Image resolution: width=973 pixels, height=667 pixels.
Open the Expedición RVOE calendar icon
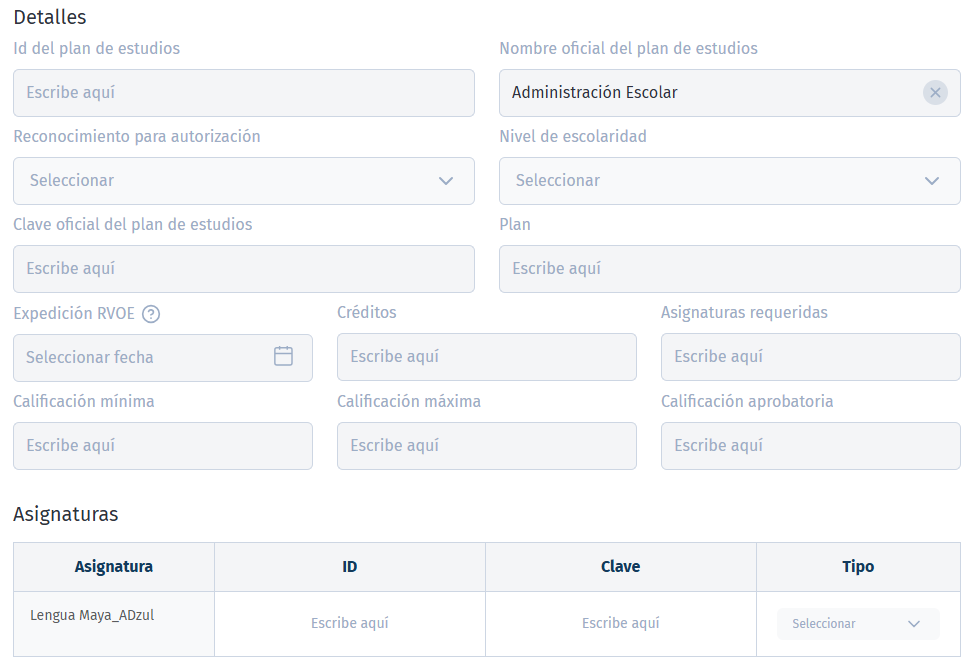(284, 357)
